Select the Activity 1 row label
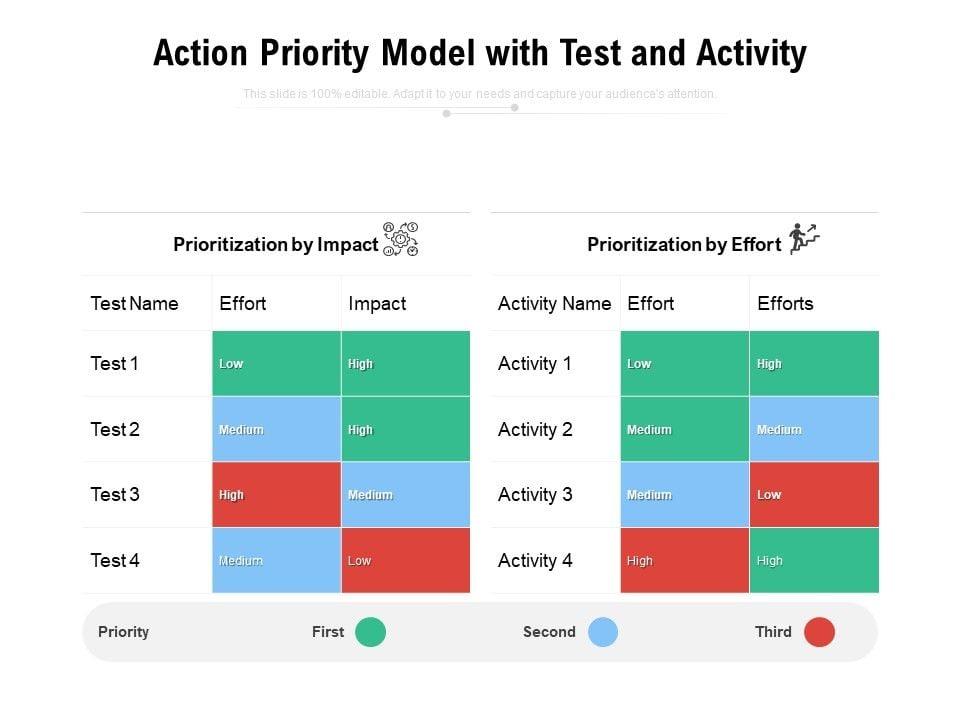 [535, 364]
